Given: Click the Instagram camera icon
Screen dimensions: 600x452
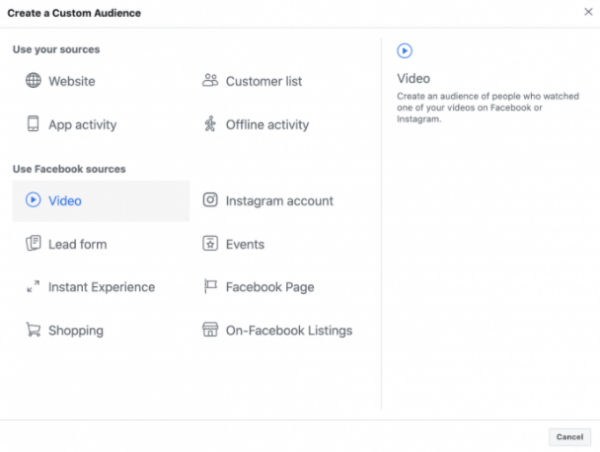Looking at the screenshot, I should [x=210, y=200].
